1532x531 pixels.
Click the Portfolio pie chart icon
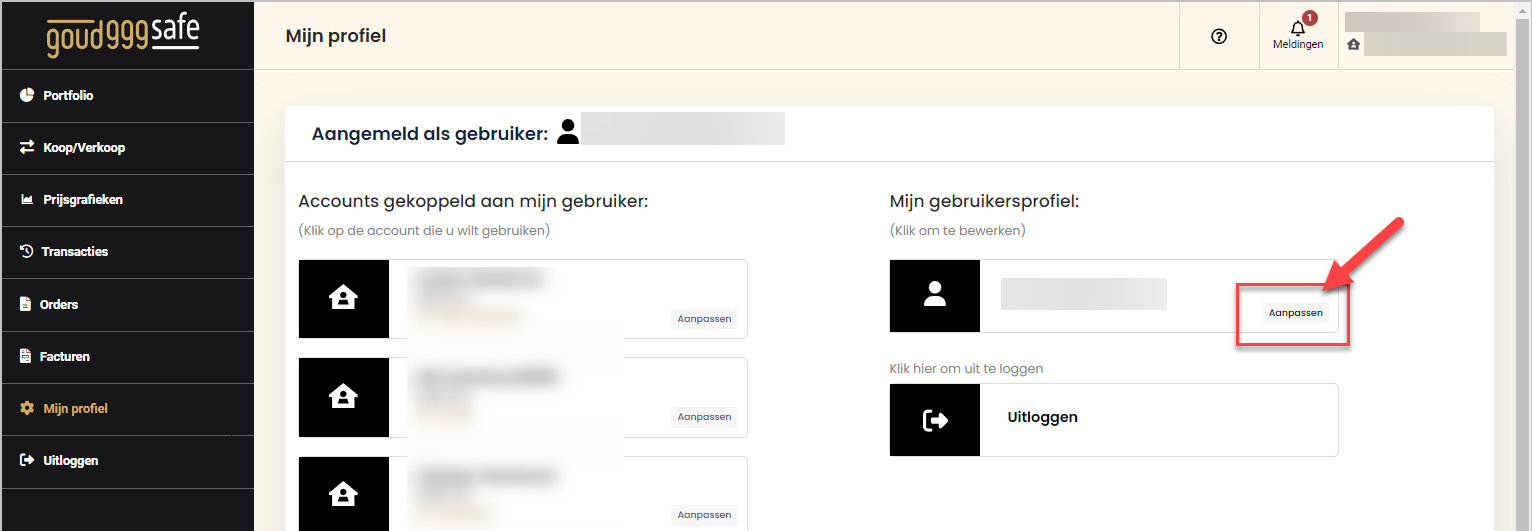click(27, 96)
